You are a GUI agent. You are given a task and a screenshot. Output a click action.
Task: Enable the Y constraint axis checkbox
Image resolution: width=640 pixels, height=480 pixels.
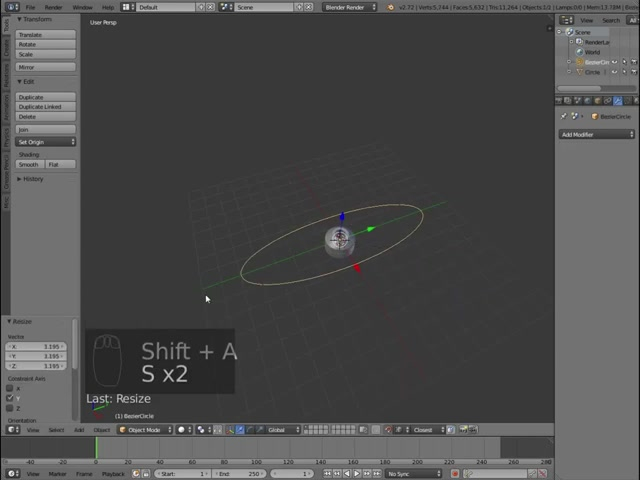pos(11,398)
